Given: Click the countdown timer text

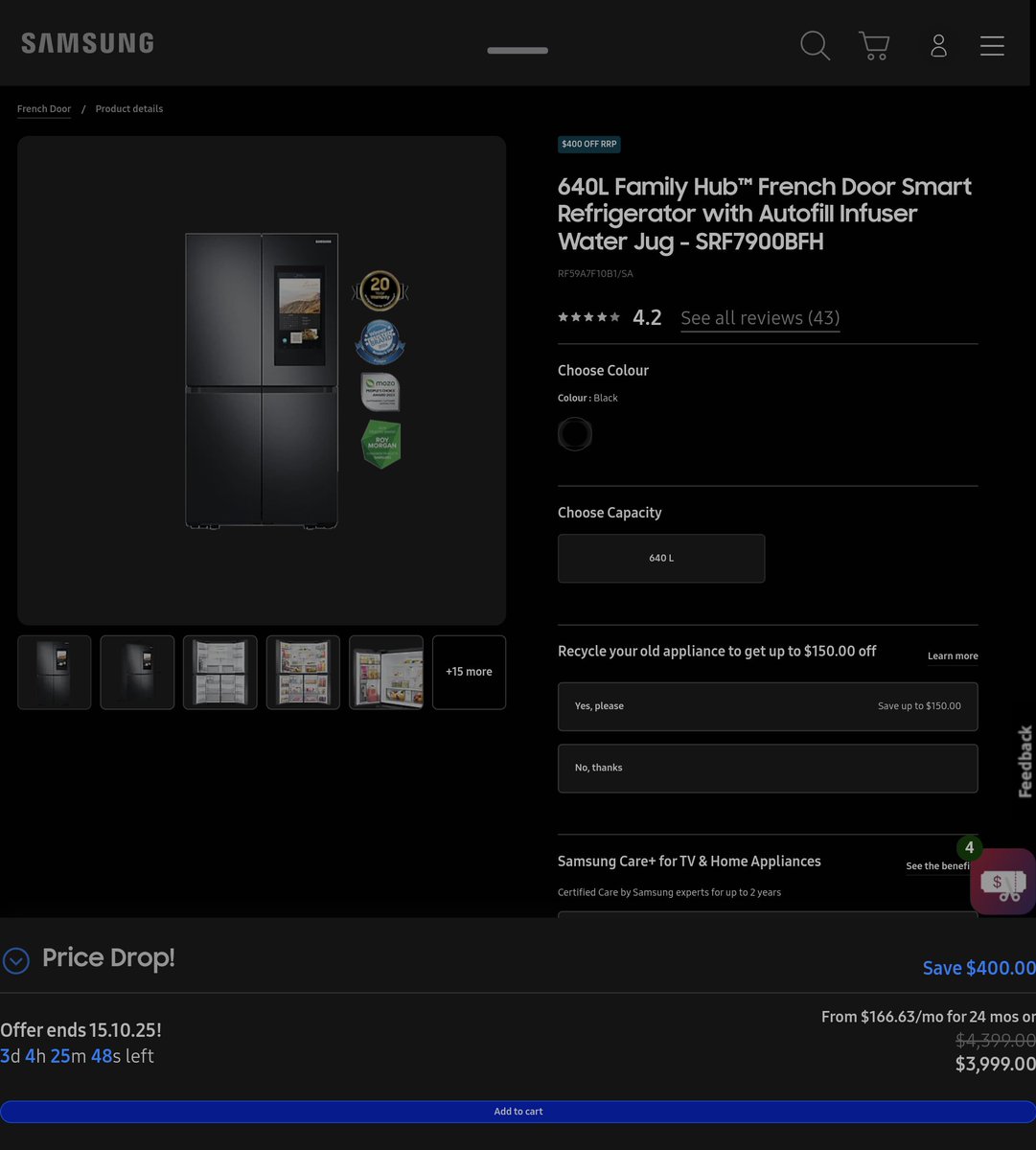Looking at the screenshot, I should click(x=77, y=1057).
